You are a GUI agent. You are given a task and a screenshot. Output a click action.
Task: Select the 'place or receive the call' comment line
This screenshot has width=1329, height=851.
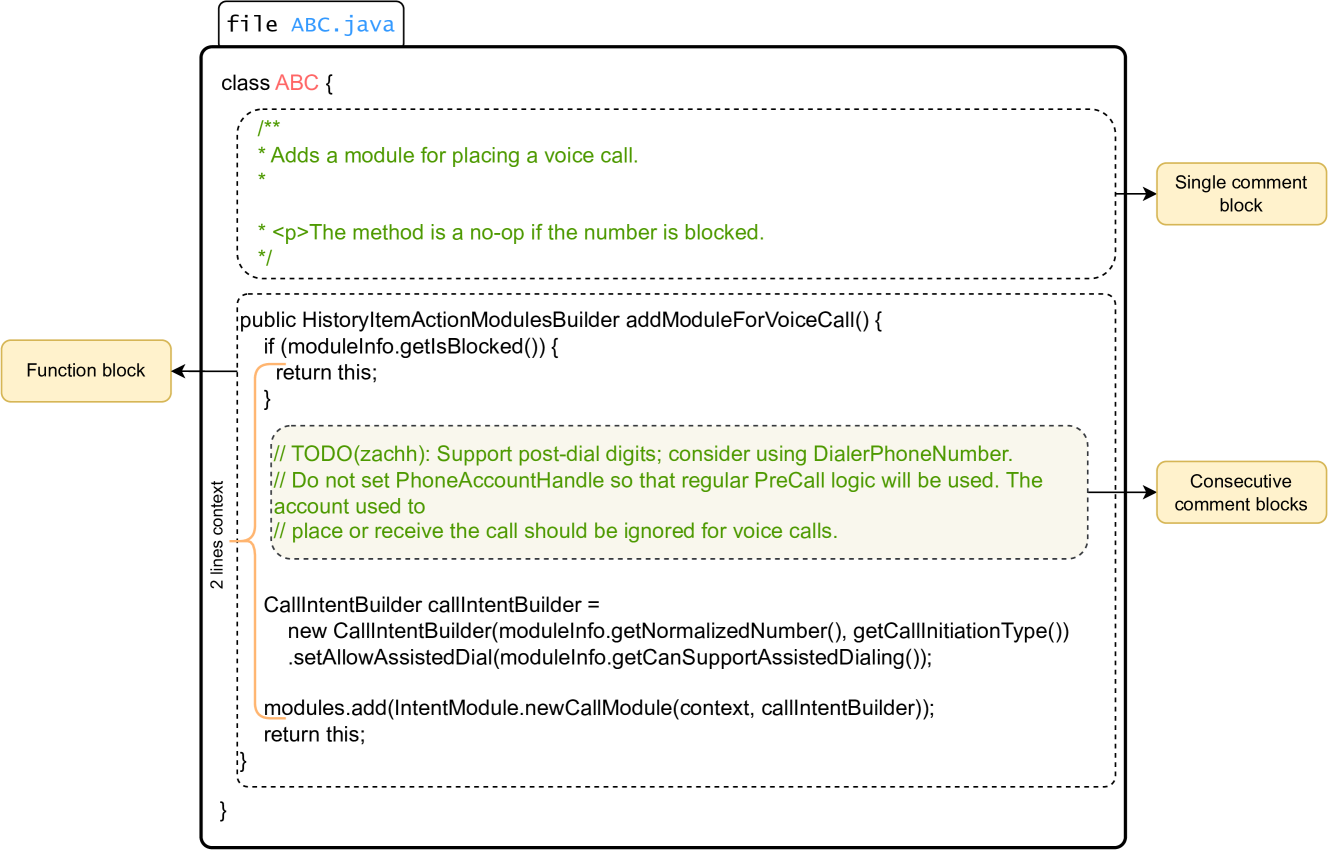point(555,531)
